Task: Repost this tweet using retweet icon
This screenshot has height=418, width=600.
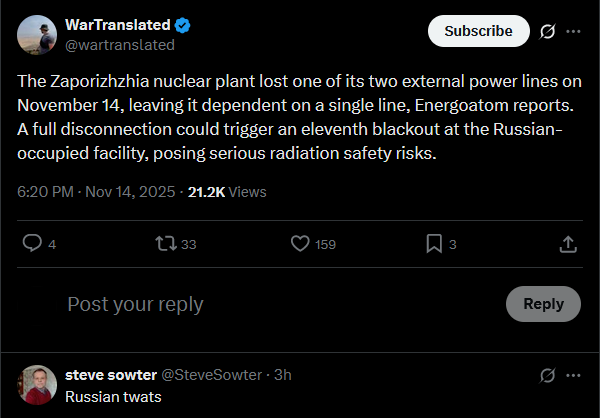Action: (x=166, y=243)
